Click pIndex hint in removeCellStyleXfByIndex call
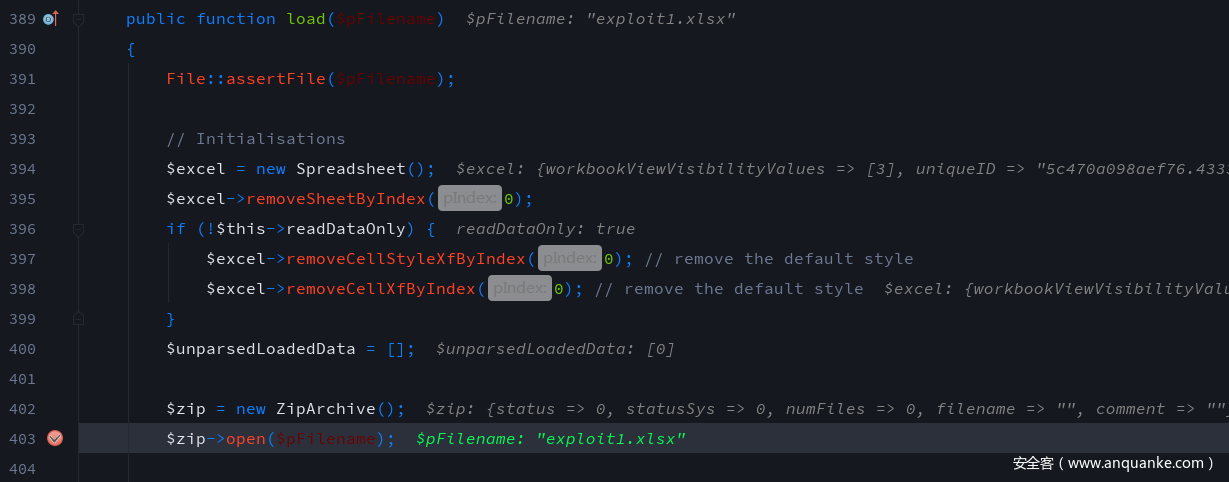 tap(569, 259)
